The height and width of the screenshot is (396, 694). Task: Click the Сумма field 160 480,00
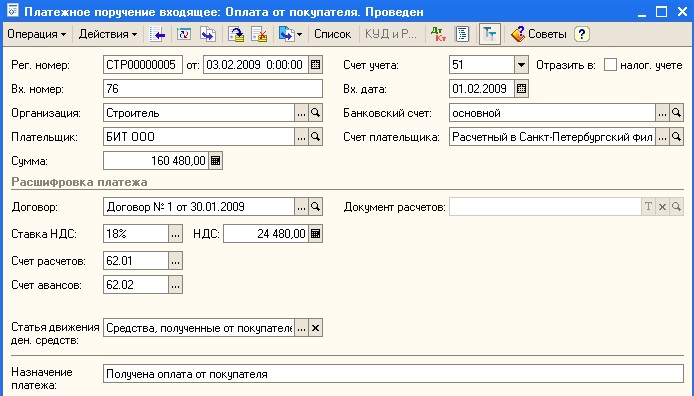(156, 161)
